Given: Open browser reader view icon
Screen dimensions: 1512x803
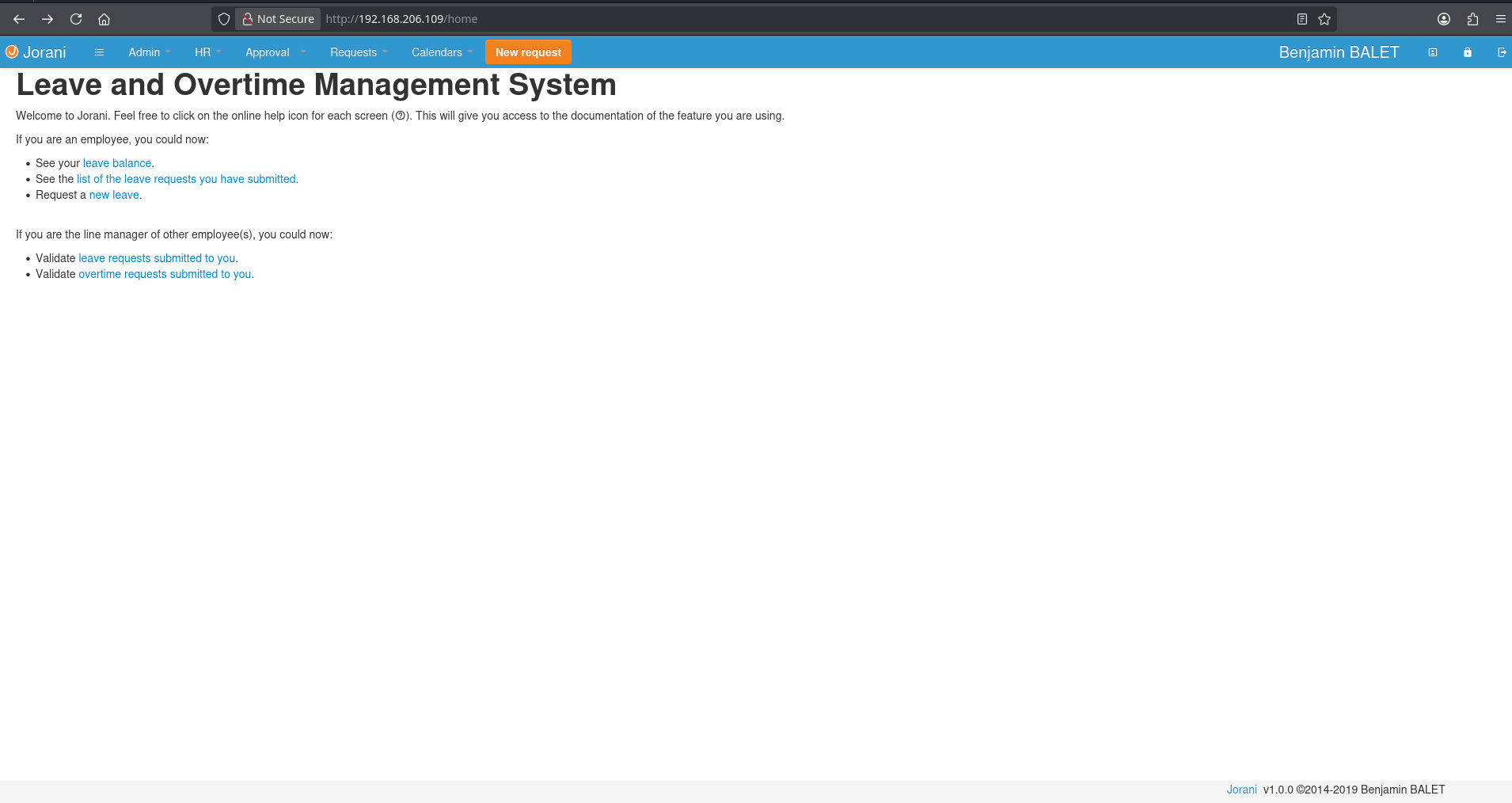Looking at the screenshot, I should [1302, 19].
